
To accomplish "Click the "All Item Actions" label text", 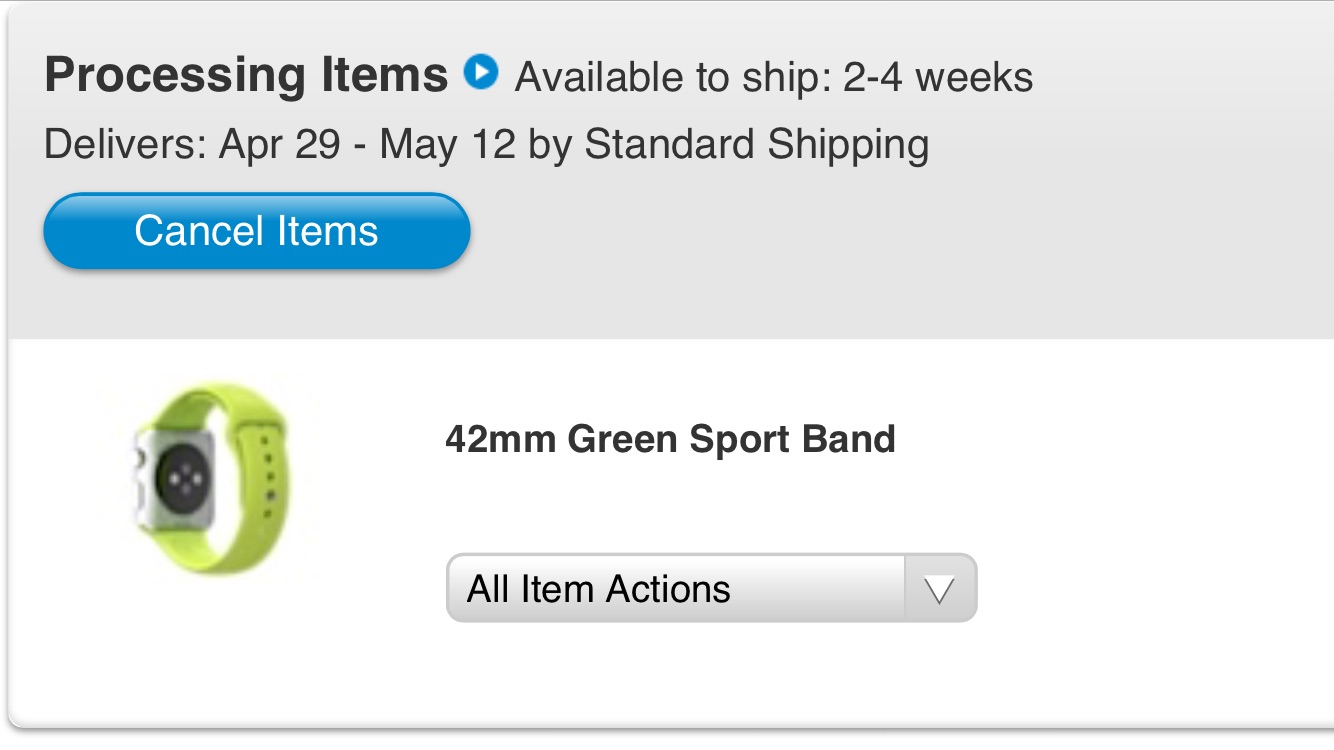I will (x=598, y=589).
